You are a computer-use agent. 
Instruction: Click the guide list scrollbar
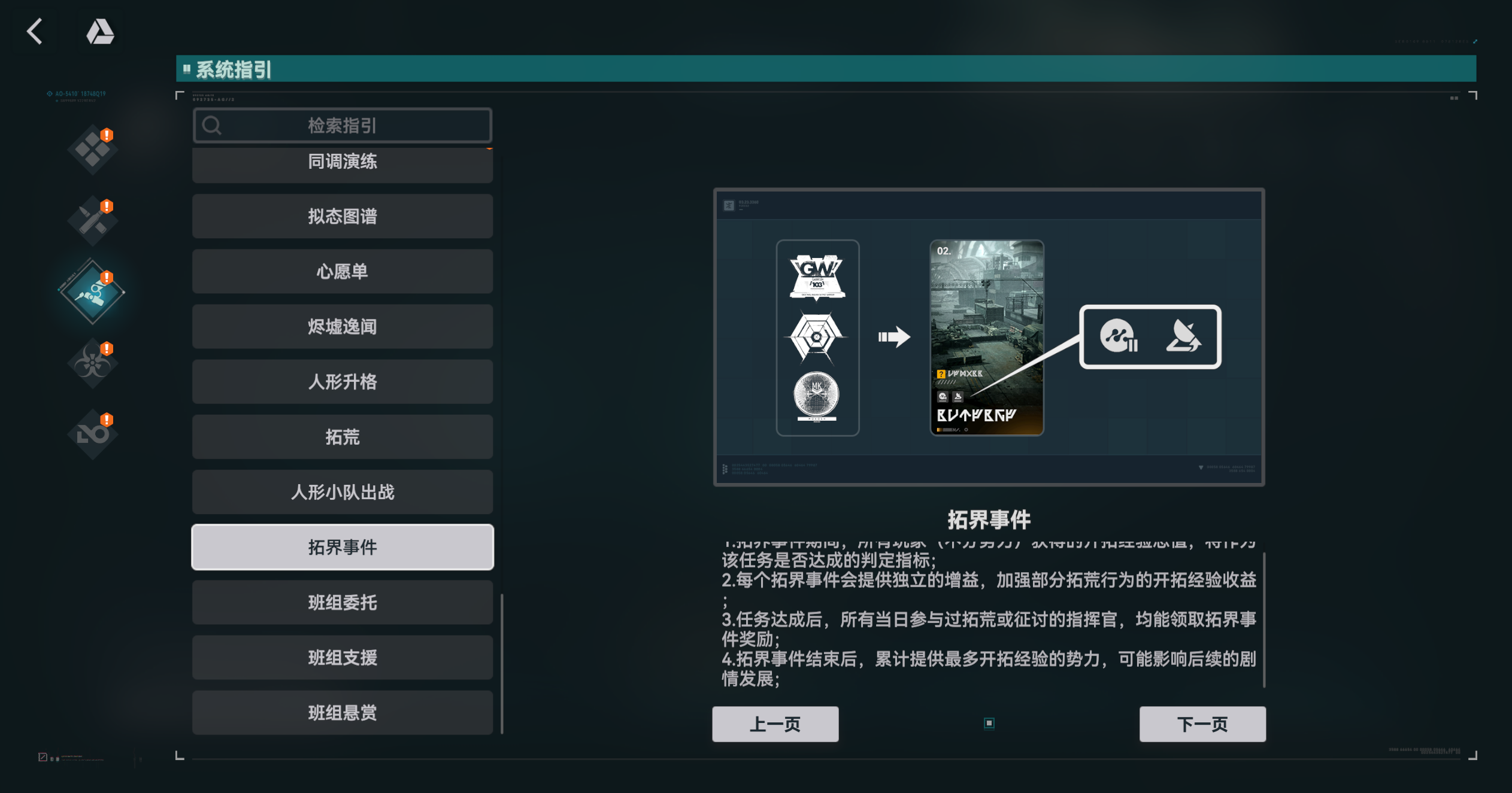(502, 663)
